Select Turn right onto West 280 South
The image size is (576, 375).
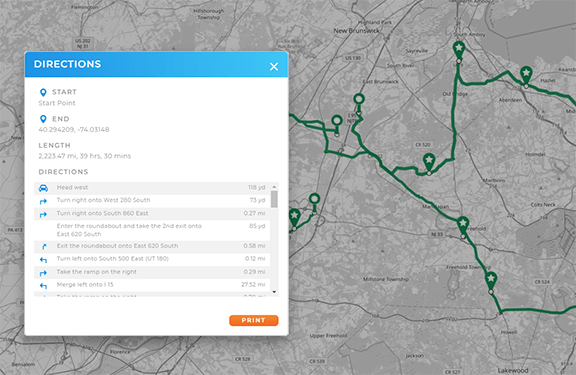tap(152, 201)
